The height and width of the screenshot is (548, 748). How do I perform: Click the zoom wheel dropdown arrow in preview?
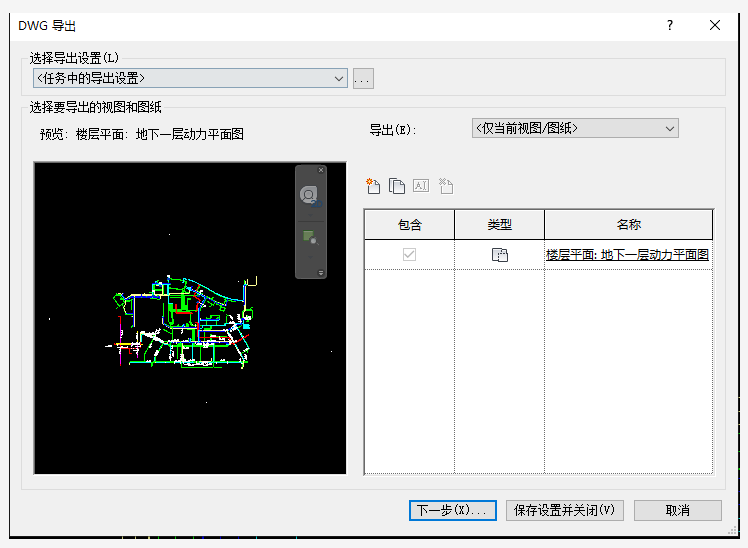pos(310,216)
